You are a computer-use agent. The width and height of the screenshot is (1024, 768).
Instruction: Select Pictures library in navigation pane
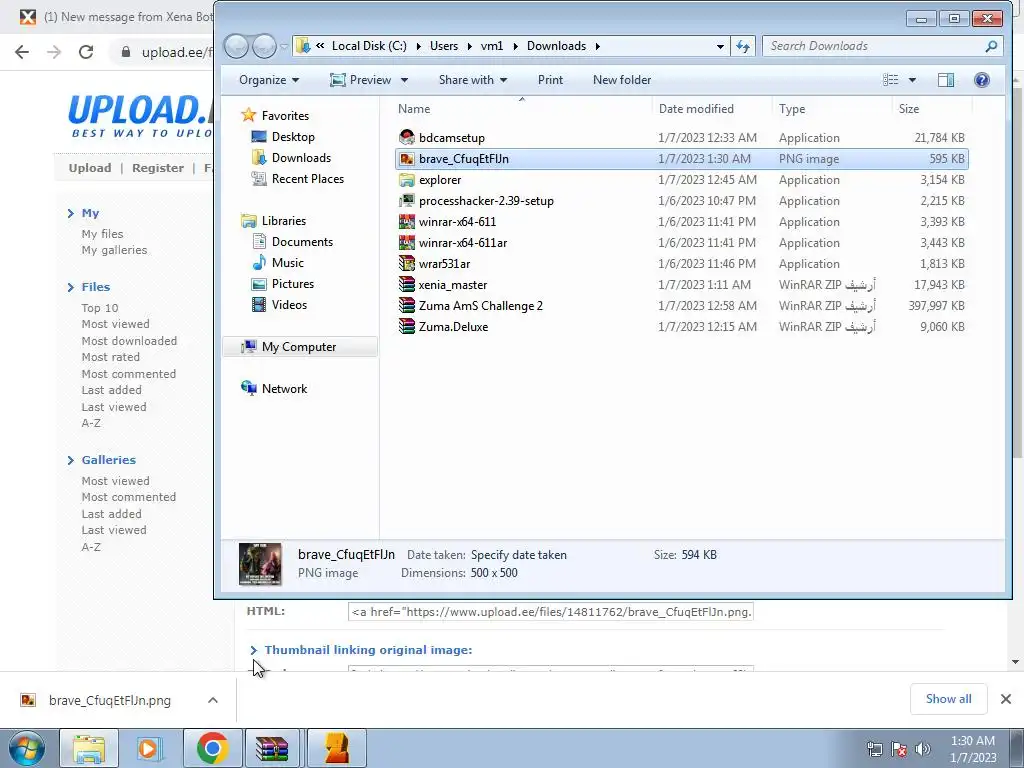(x=283, y=283)
